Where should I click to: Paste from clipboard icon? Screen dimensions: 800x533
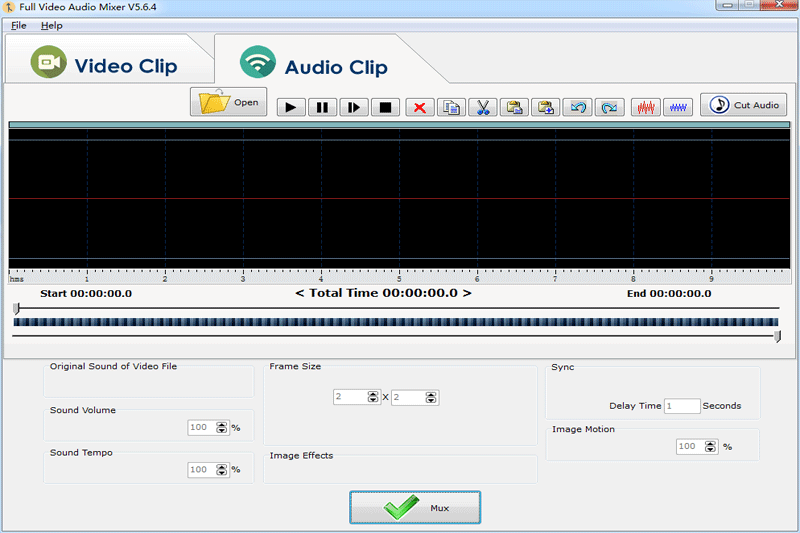514,107
